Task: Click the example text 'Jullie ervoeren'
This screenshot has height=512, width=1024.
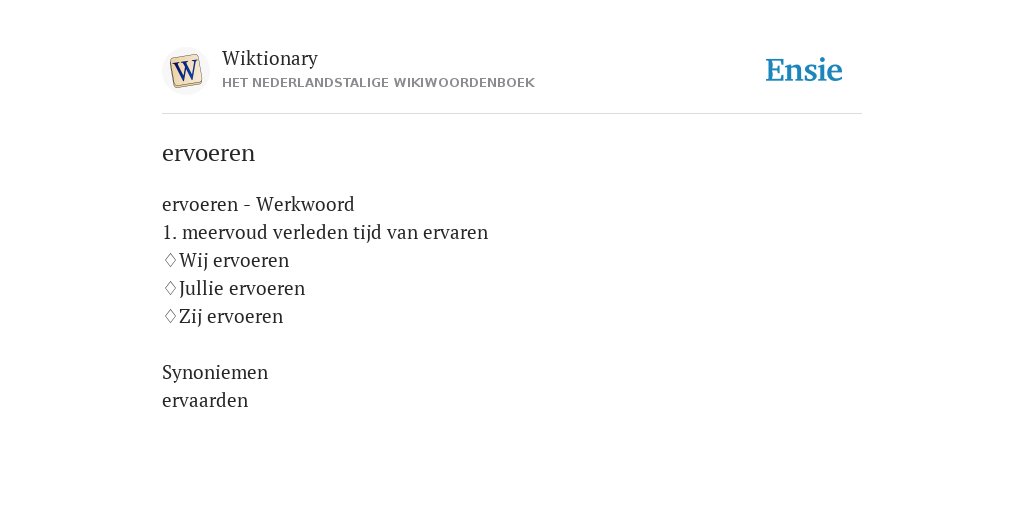Action: click(x=242, y=289)
